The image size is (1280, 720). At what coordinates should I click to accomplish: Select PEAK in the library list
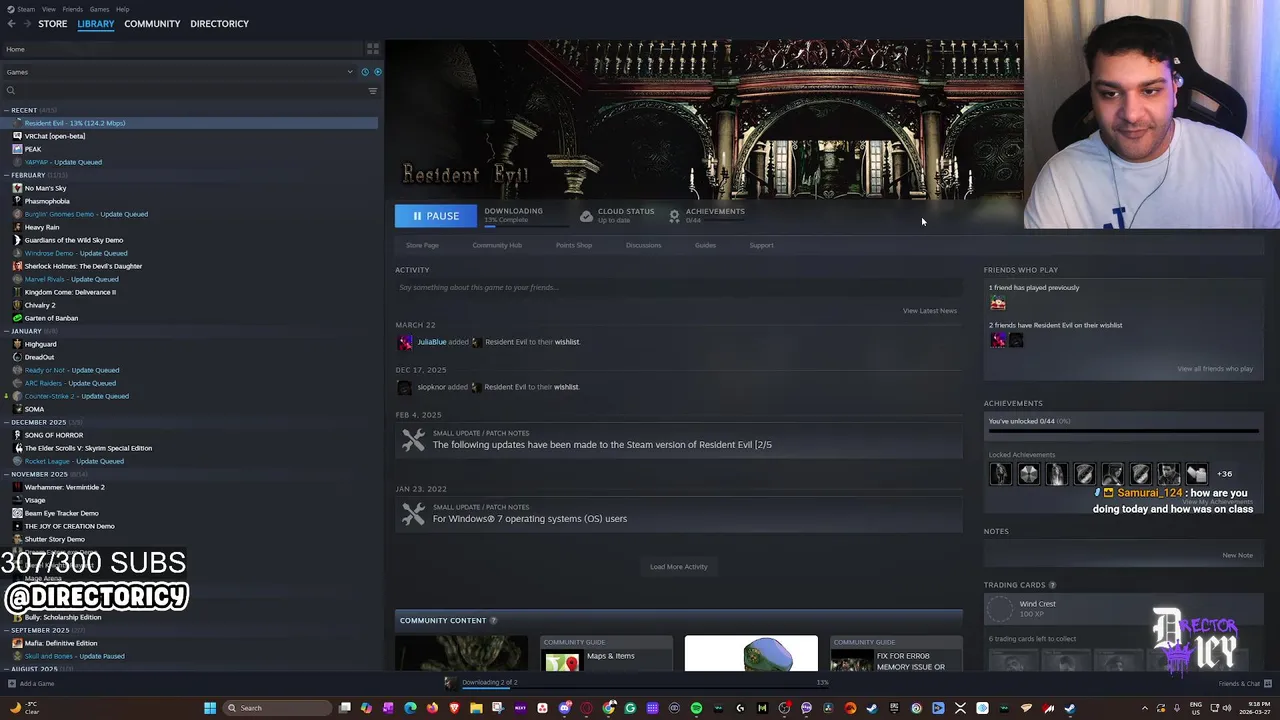33,149
